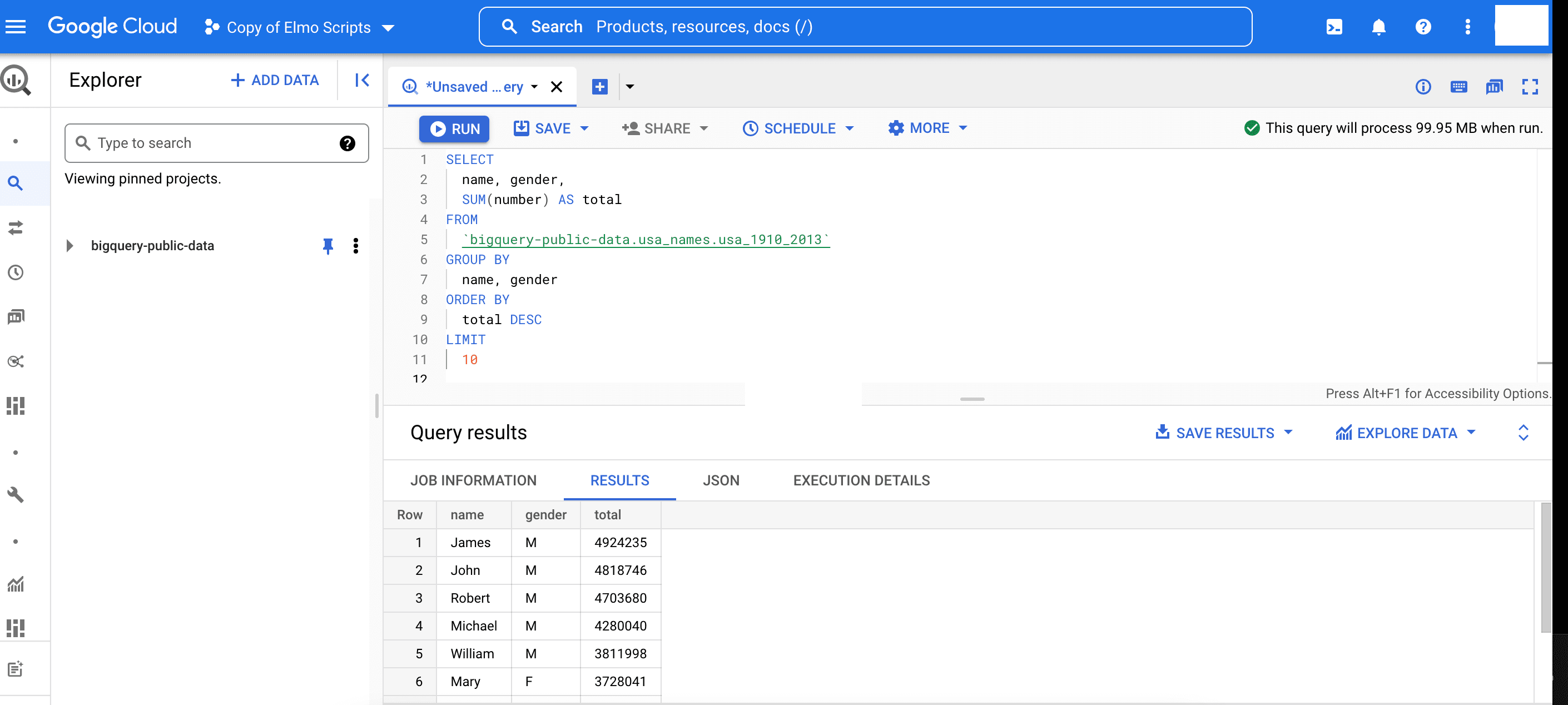Open the SAVE dropdown arrow

(585, 128)
